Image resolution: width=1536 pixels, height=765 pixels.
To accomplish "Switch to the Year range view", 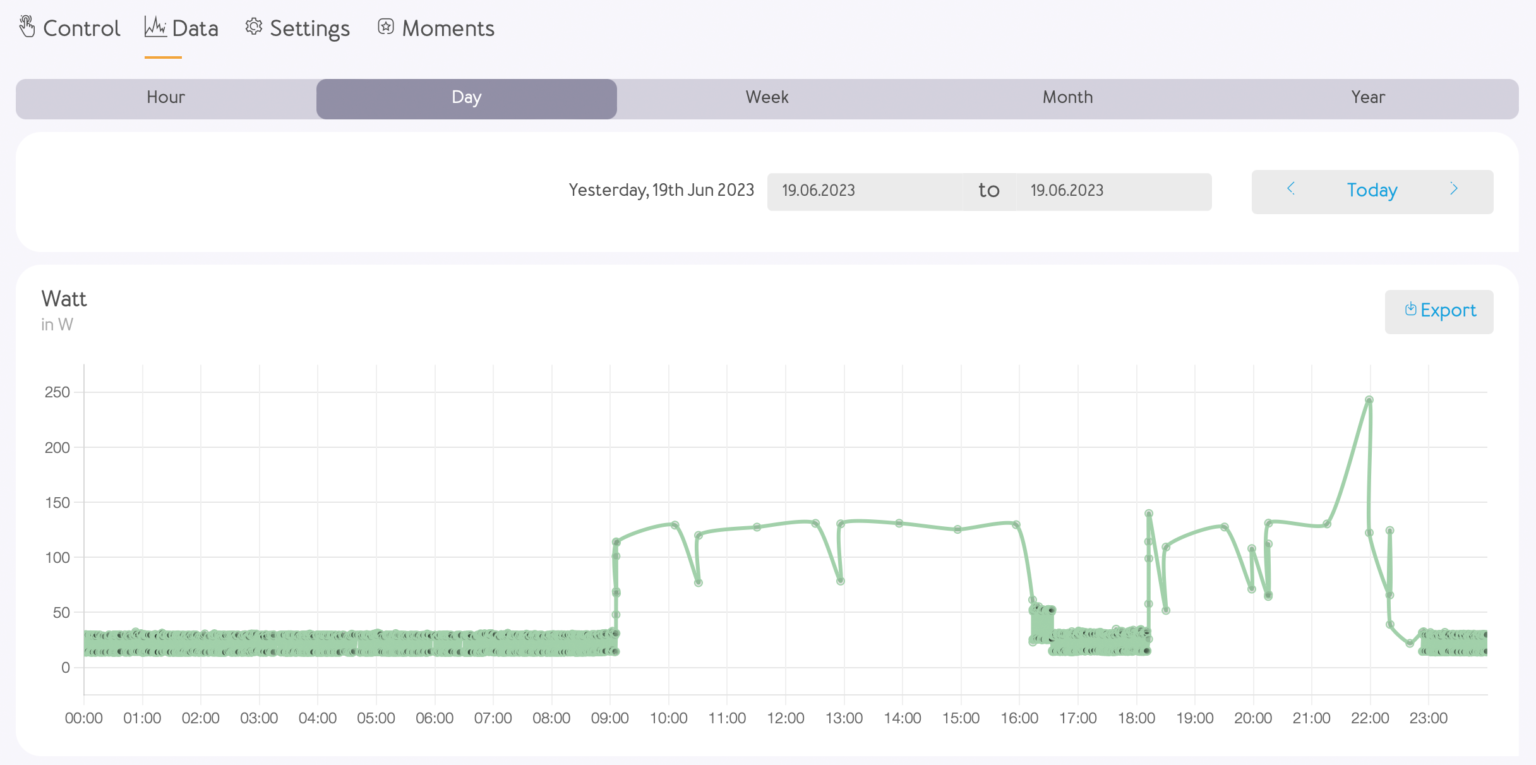I will (1368, 98).
